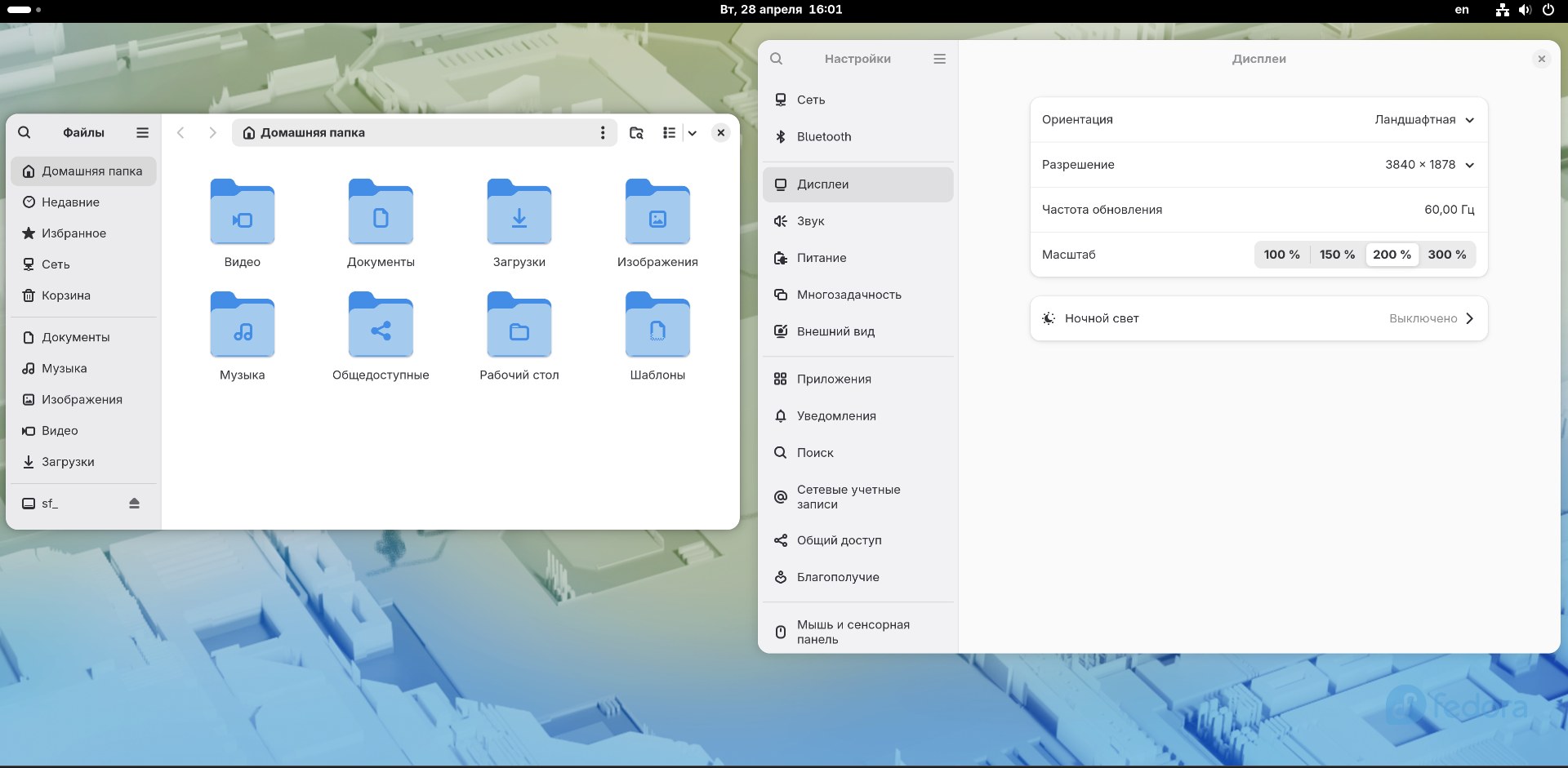
Task: Open the Downloads folder icon
Action: click(x=519, y=212)
